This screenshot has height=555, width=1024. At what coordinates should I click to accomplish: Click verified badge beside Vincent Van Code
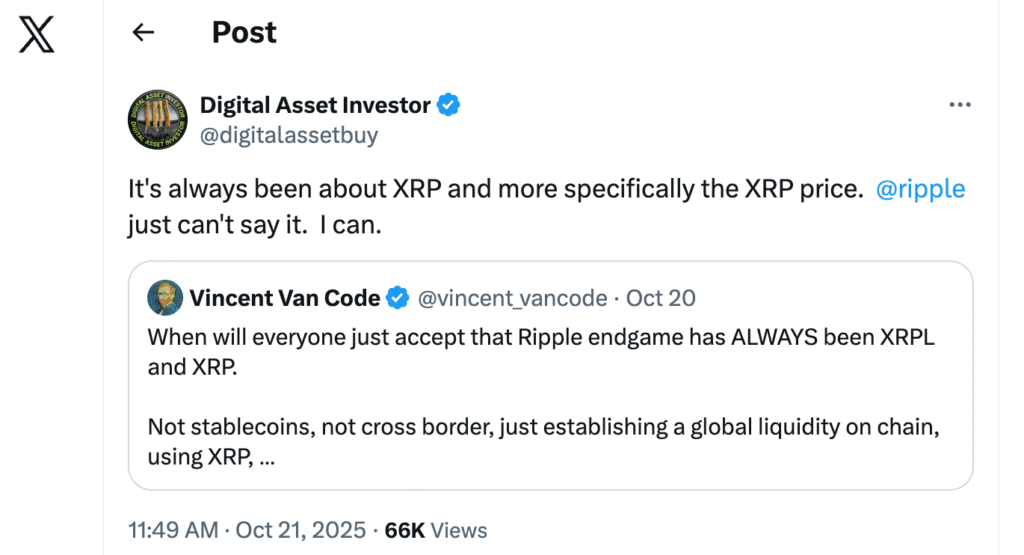(397, 298)
